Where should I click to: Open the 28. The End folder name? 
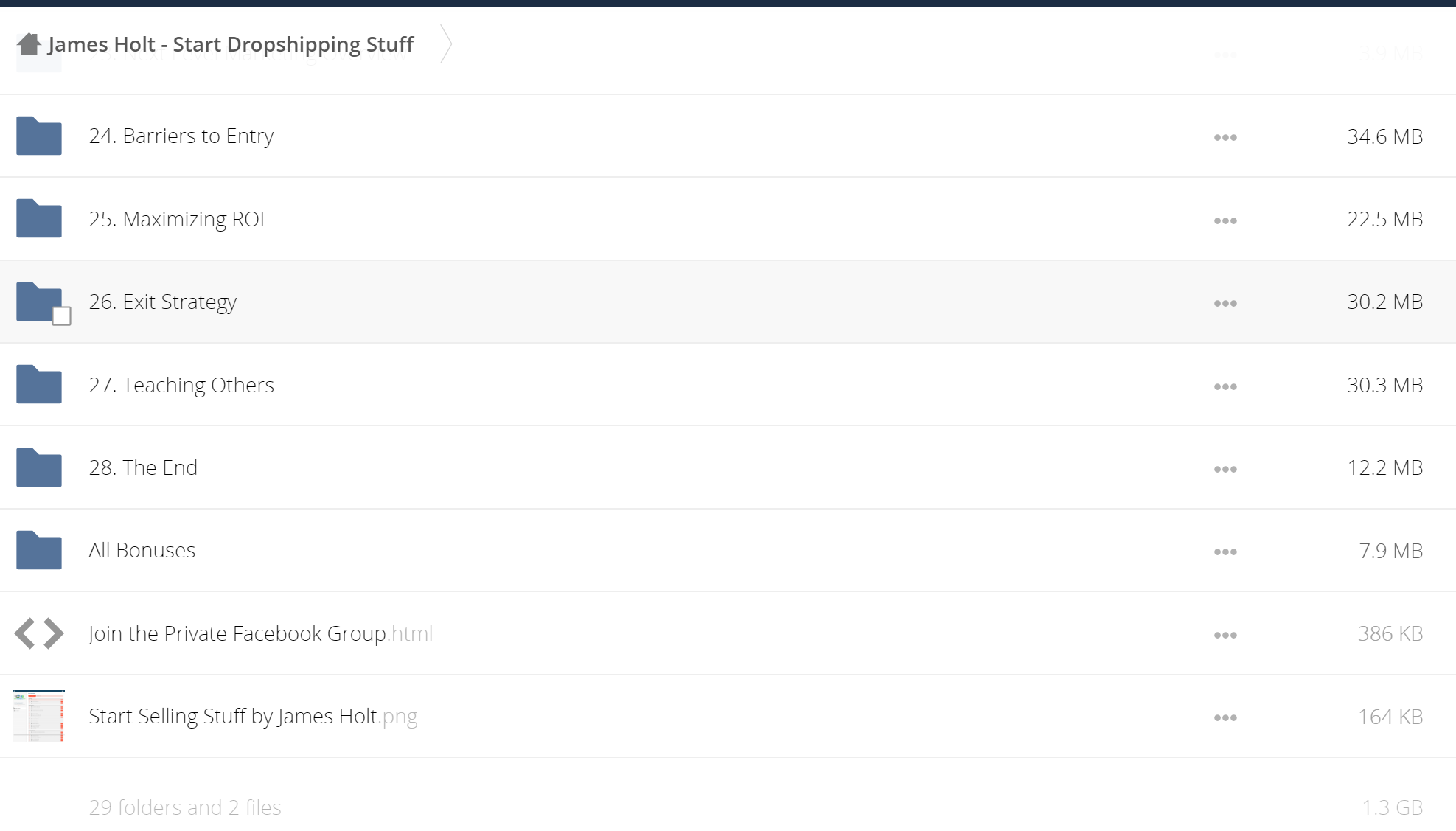(143, 467)
